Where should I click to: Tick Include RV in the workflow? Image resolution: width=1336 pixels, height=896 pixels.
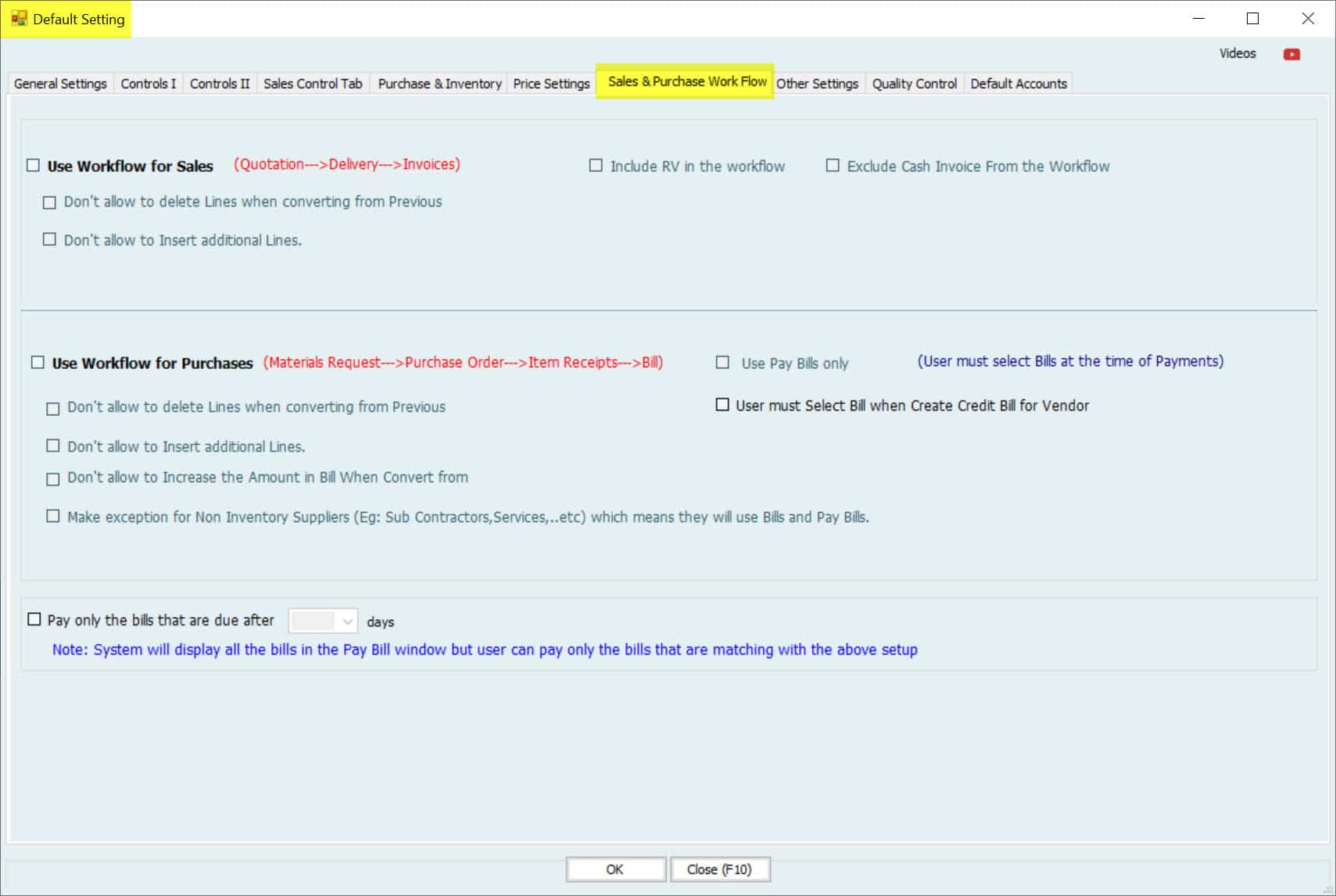click(596, 166)
